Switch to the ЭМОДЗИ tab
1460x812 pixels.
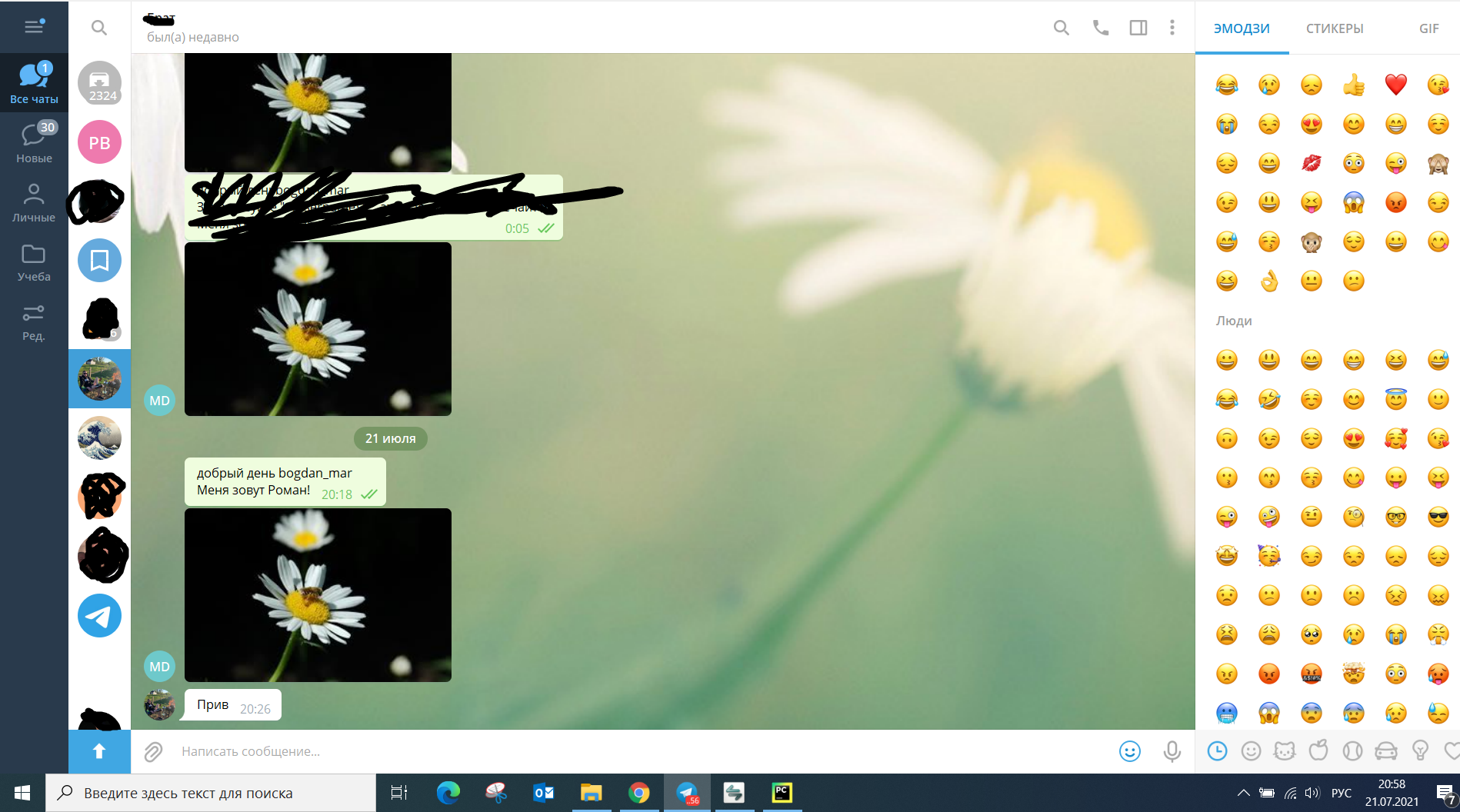pos(1242,28)
